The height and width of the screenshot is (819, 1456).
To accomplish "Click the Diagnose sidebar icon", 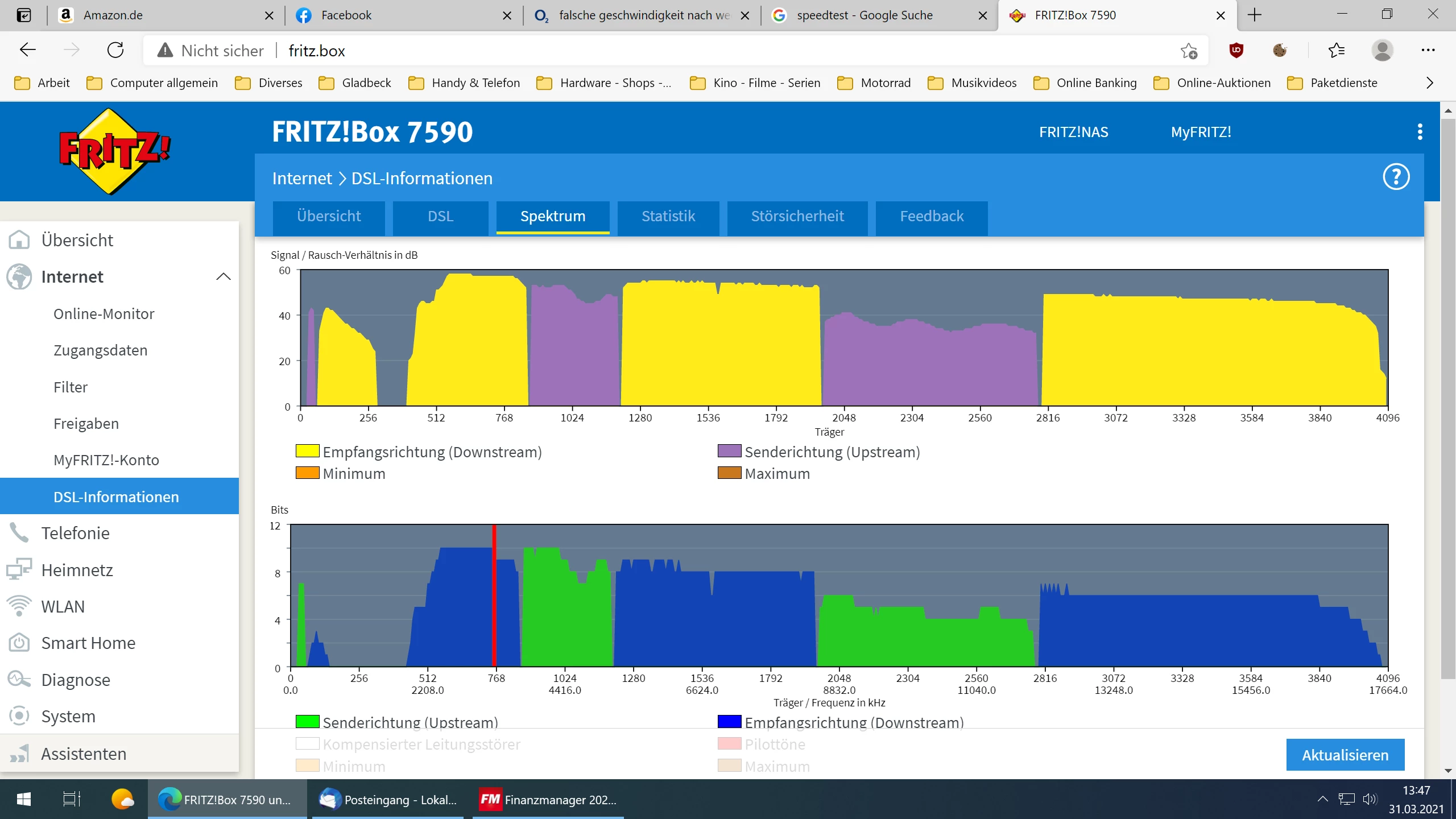I will [19, 680].
